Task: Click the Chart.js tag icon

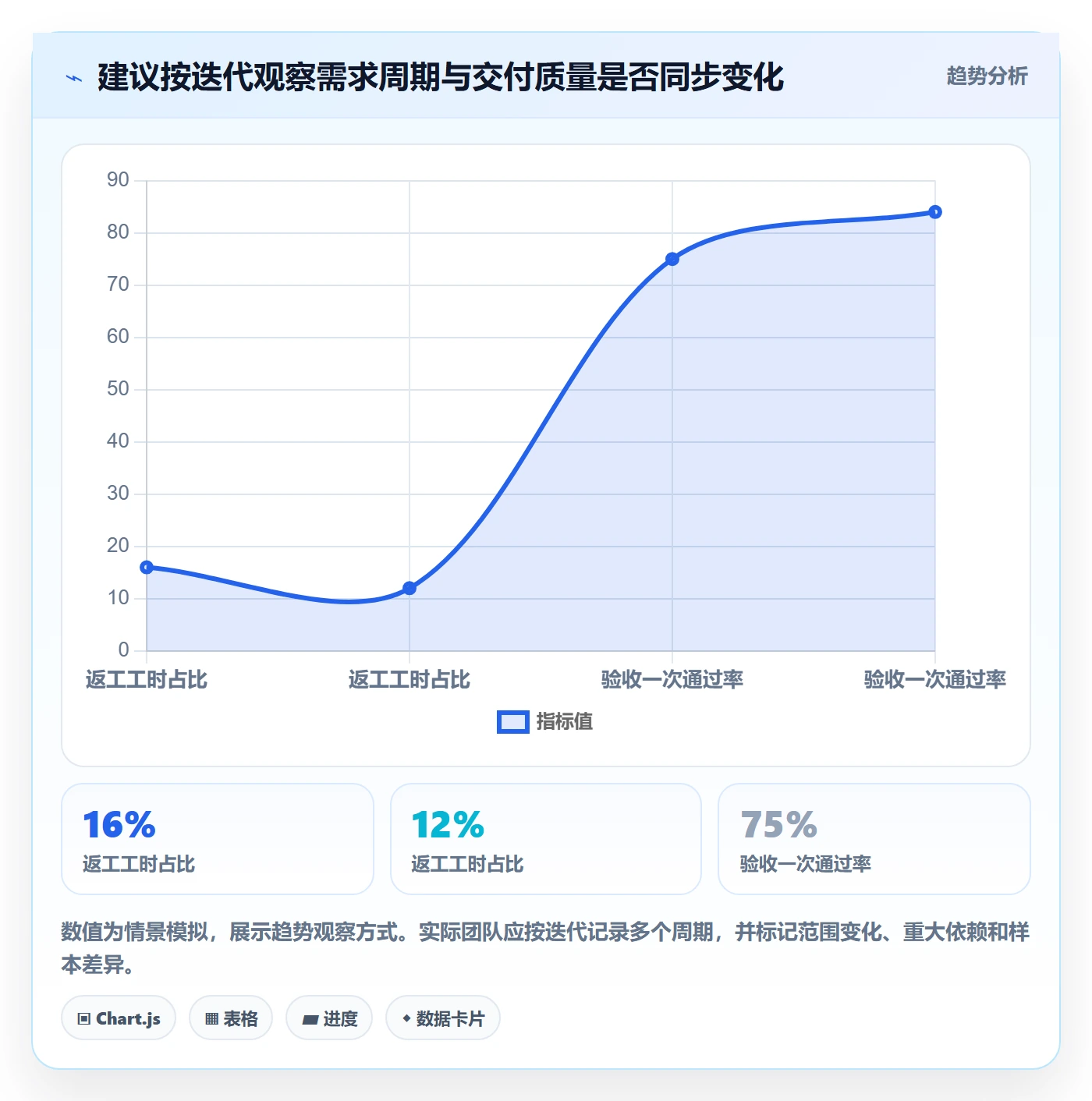Action: 84,1018
